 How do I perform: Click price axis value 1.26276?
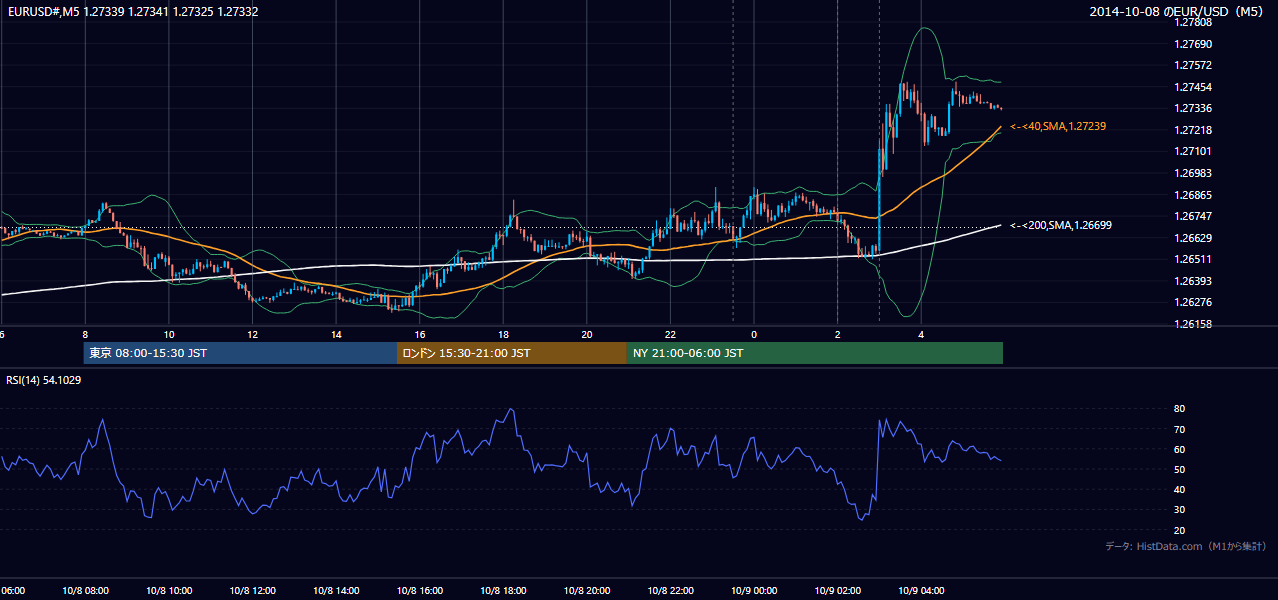click(1194, 302)
